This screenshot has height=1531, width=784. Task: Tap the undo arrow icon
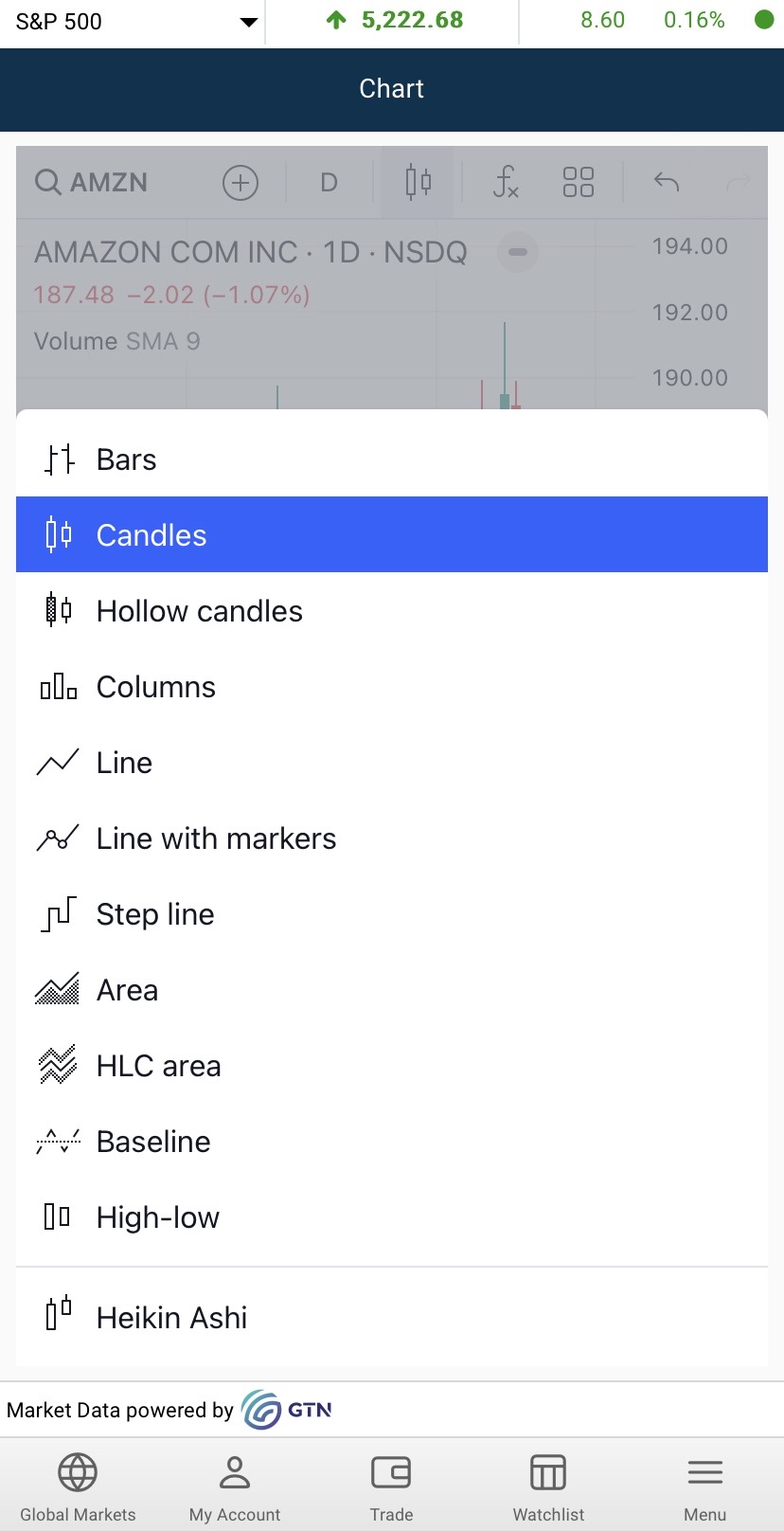click(667, 181)
